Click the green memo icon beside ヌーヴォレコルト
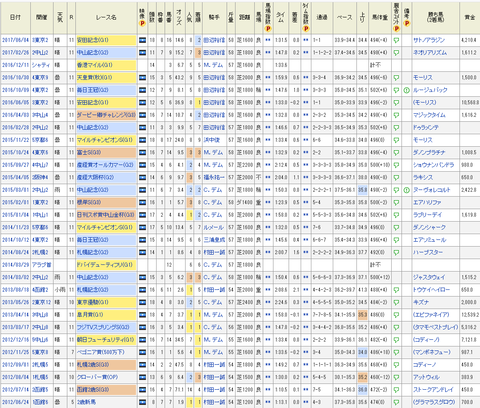Viewport: 480px width, 408px height. [x=406, y=190]
